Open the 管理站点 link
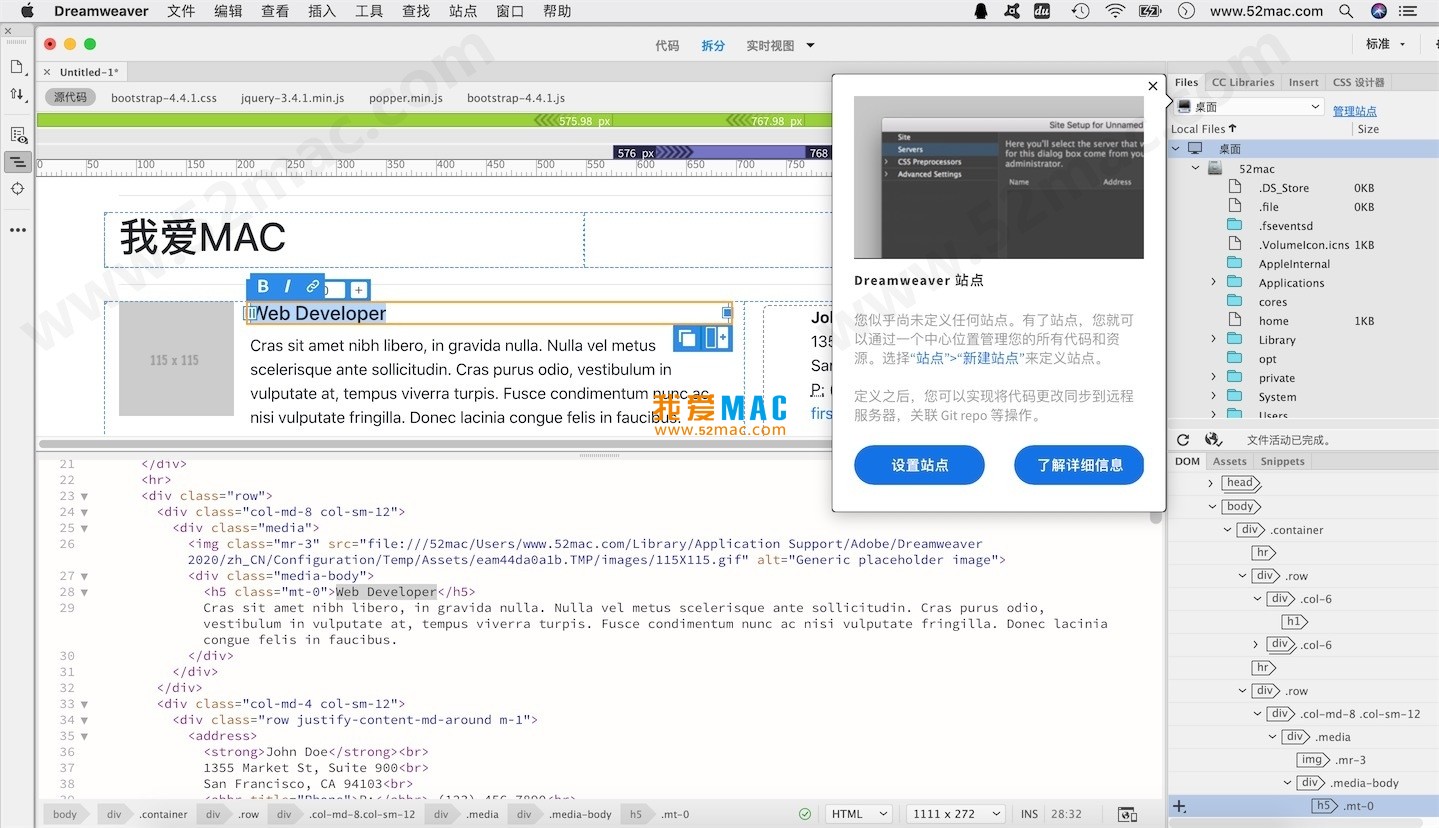Viewport: 1439px width, 828px height. (1354, 111)
